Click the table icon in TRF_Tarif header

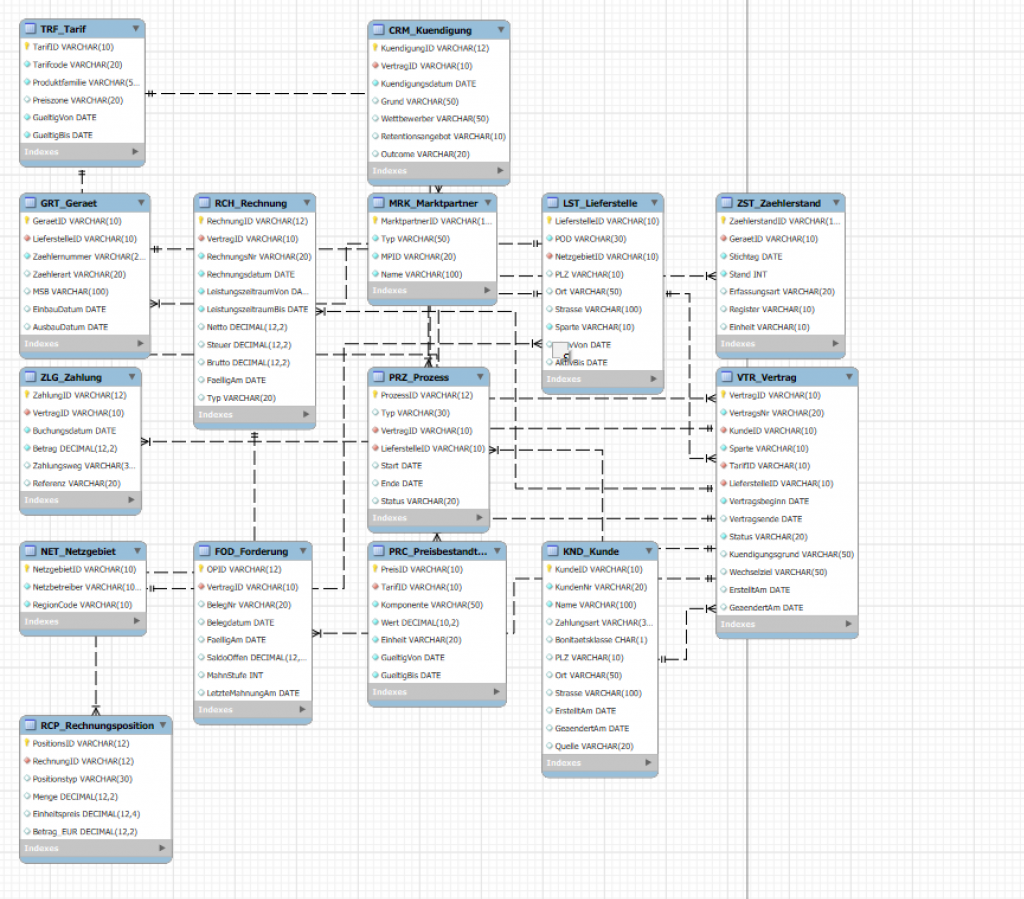click(x=30, y=29)
